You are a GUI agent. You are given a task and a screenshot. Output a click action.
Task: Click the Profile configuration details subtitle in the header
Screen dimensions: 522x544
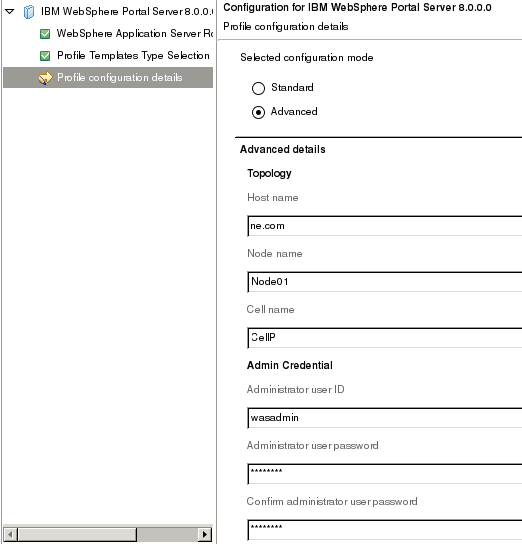tap(286, 27)
